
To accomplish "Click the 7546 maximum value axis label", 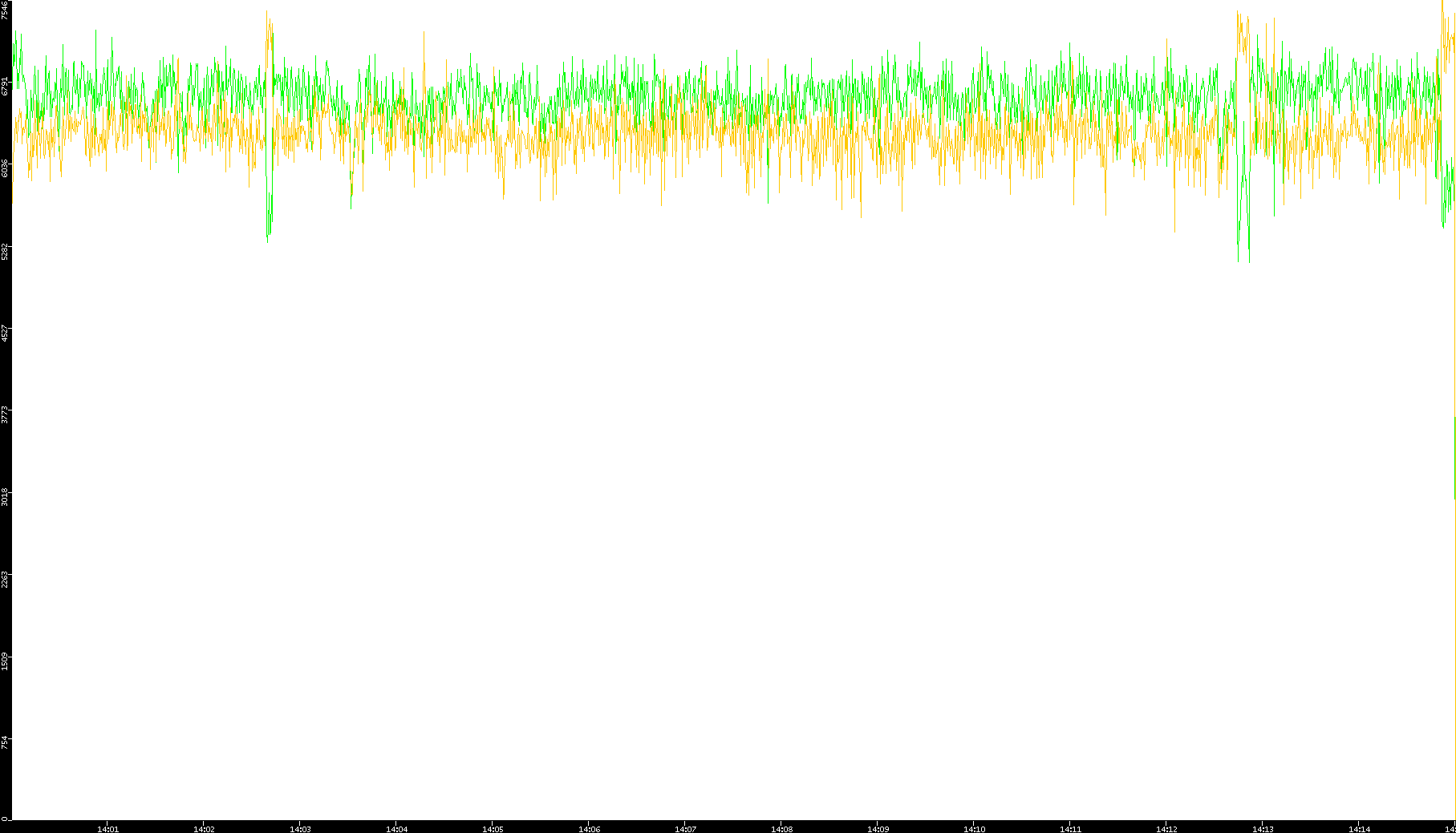I will pyautogui.click(x=5, y=10).
